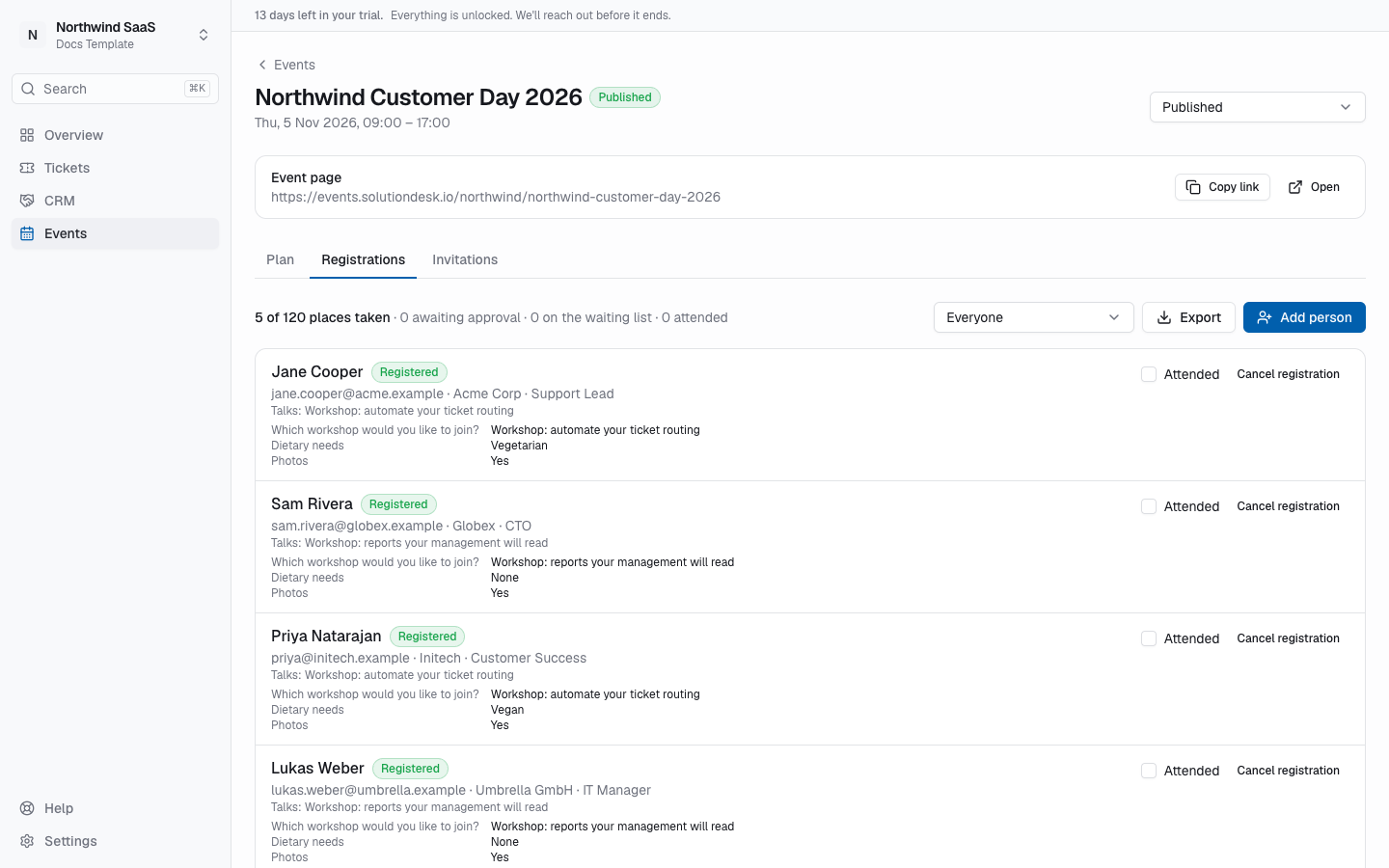1389x868 pixels.
Task: Click the name Lukas Weber
Action: [x=317, y=768]
